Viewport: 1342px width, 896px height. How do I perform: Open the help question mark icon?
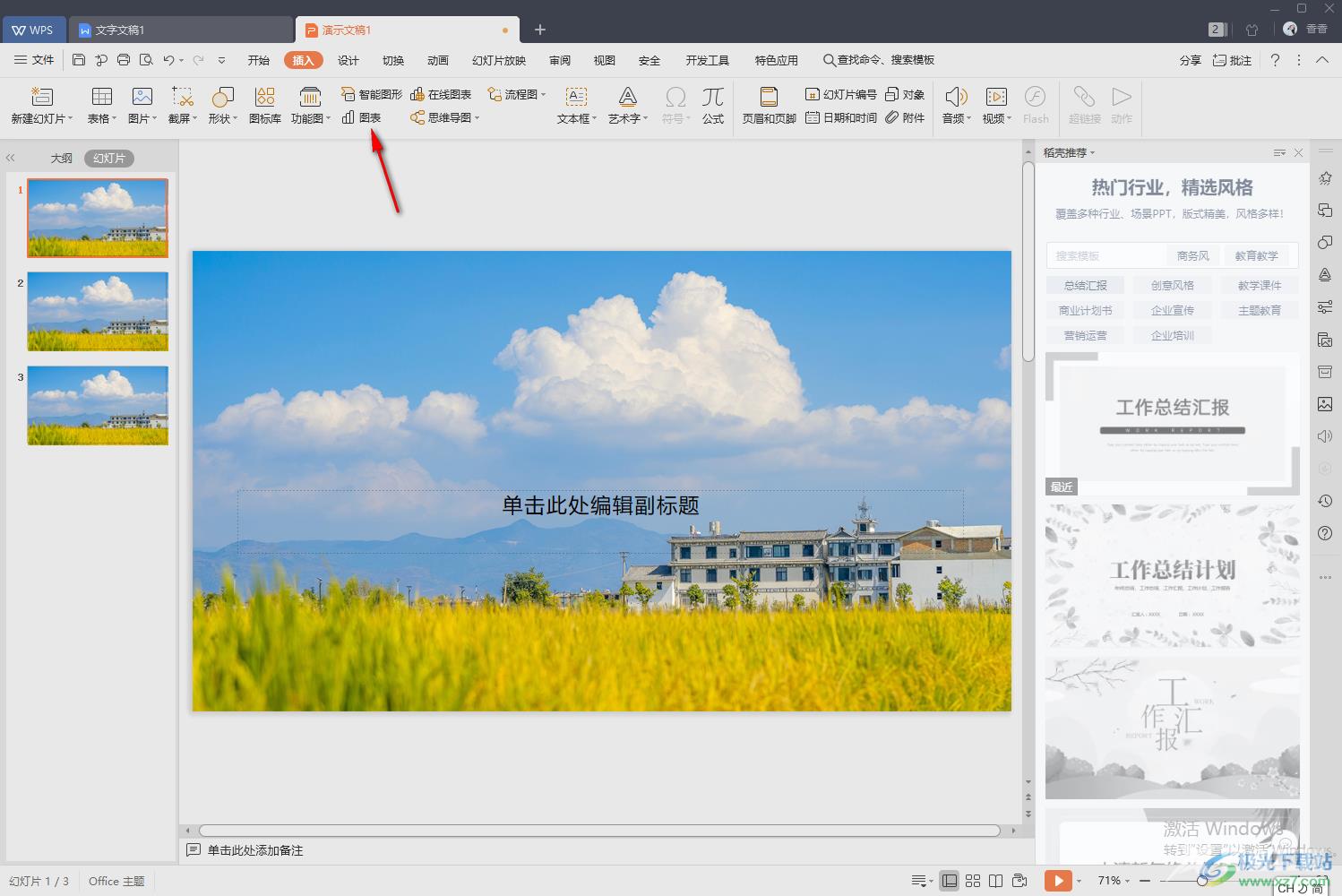pos(1275,60)
